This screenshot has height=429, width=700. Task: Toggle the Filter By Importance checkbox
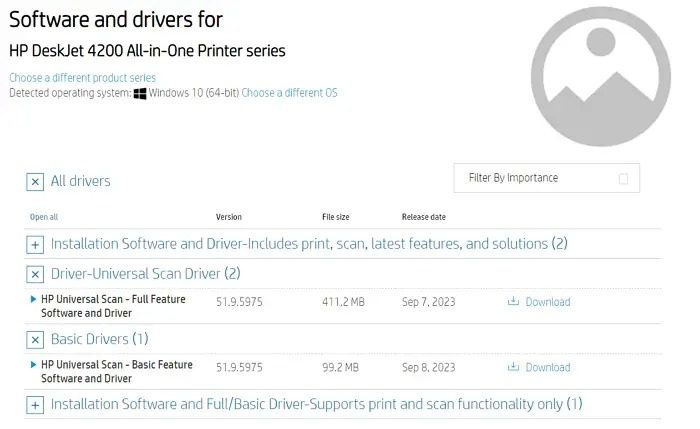click(x=624, y=179)
